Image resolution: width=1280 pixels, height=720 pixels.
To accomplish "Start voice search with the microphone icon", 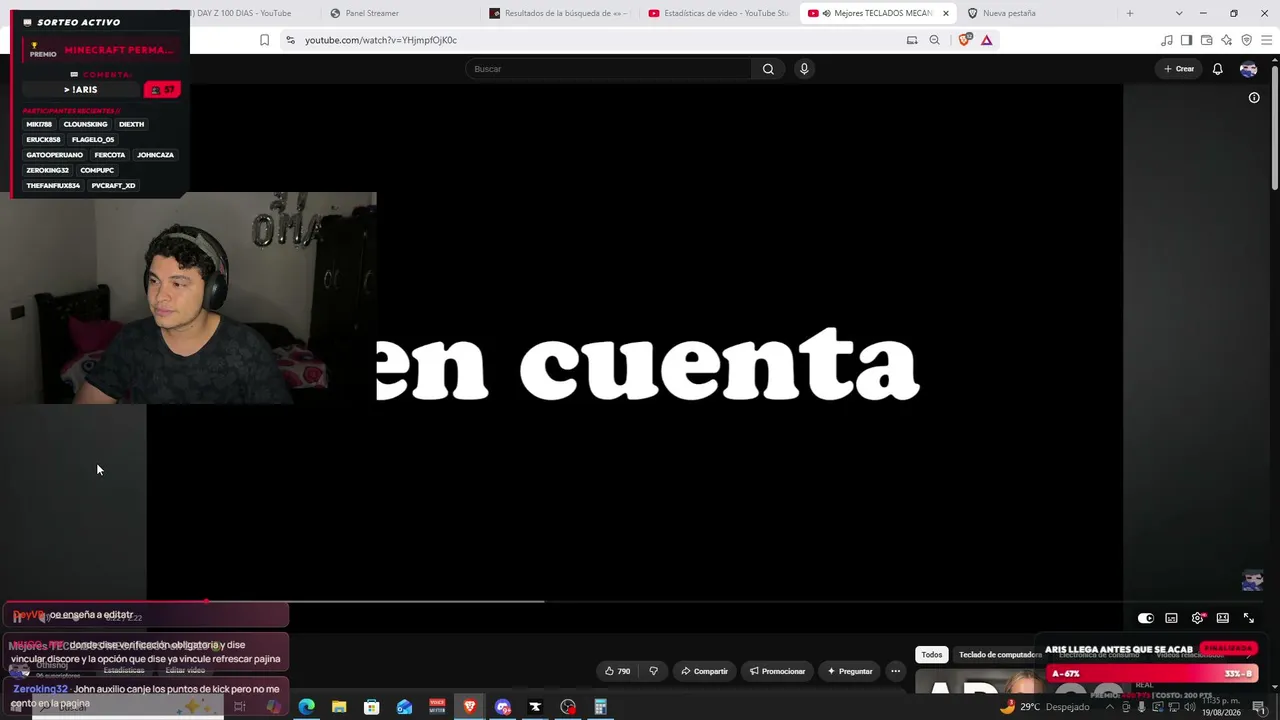I will pyautogui.click(x=804, y=69).
